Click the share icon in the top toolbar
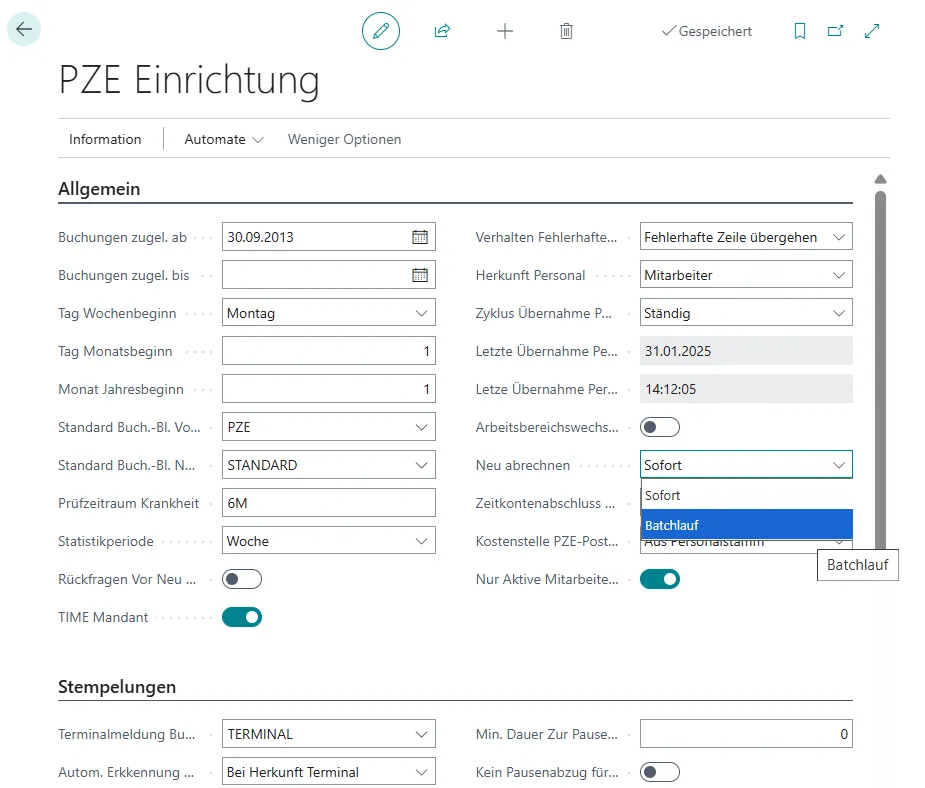This screenshot has width=925, height=788. pyautogui.click(x=441, y=31)
